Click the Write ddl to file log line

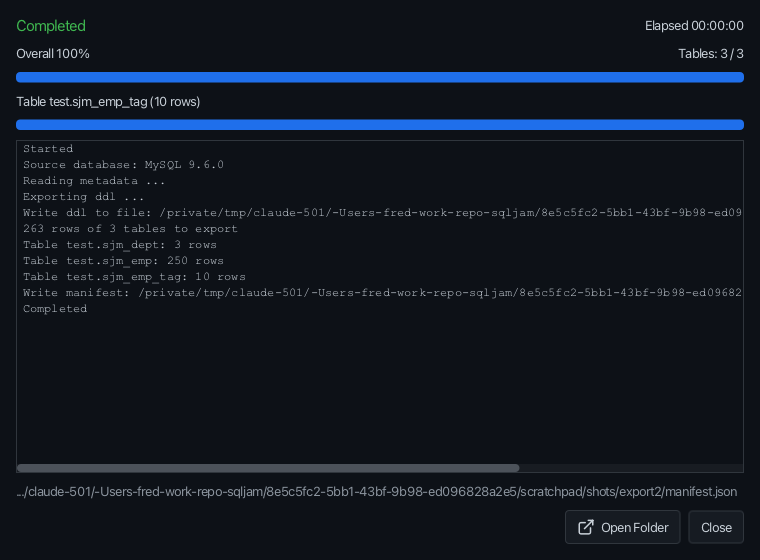[x=382, y=213]
